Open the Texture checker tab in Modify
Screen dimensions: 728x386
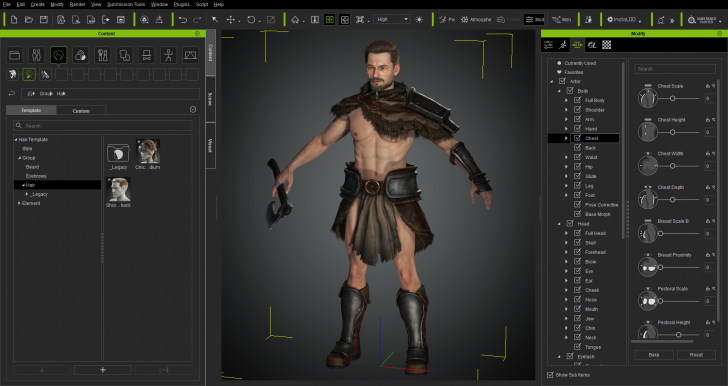(606, 45)
